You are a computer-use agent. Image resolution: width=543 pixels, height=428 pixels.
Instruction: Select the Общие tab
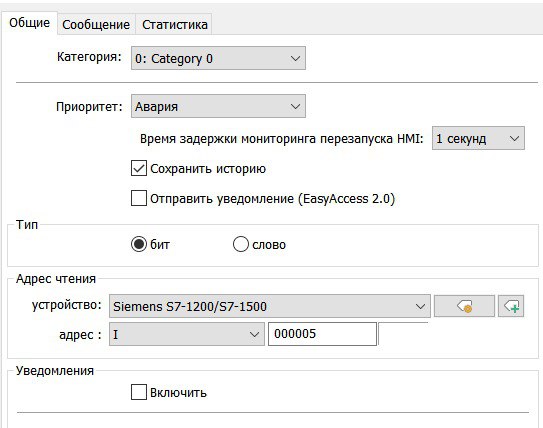click(29, 23)
